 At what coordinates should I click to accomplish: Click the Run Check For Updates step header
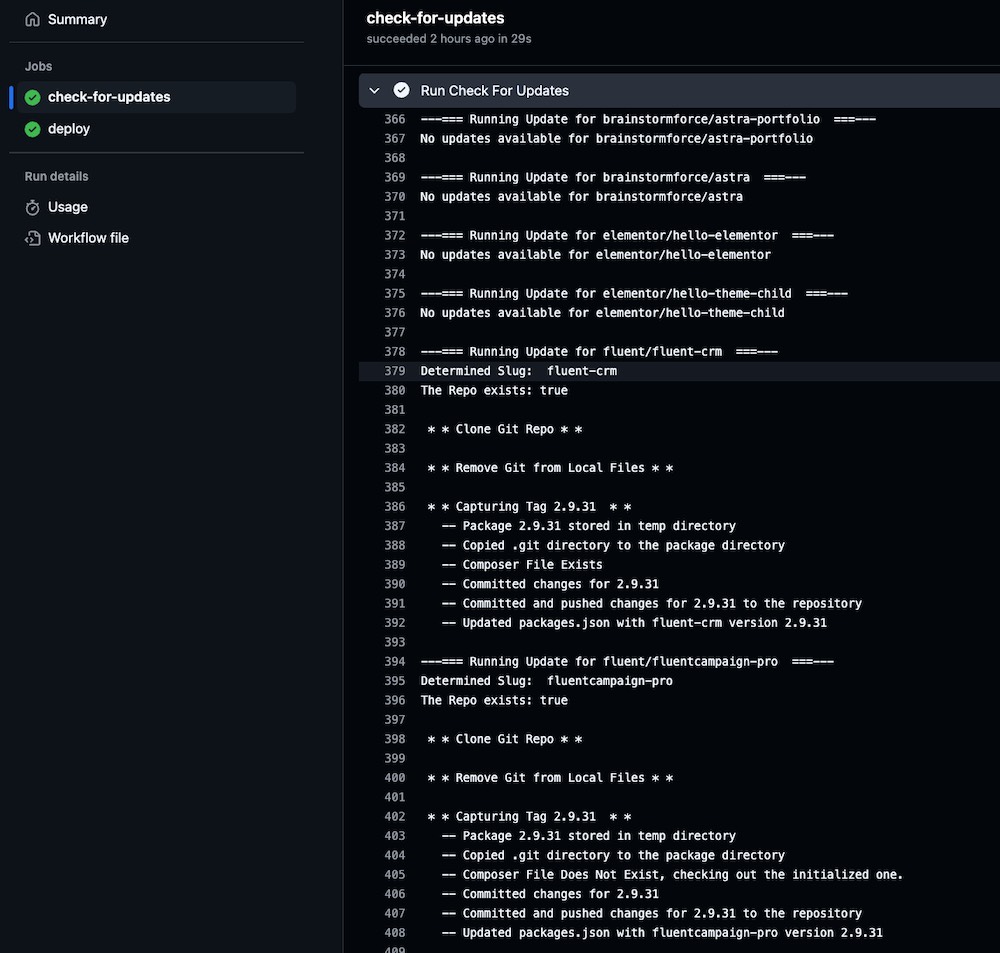[x=679, y=91]
